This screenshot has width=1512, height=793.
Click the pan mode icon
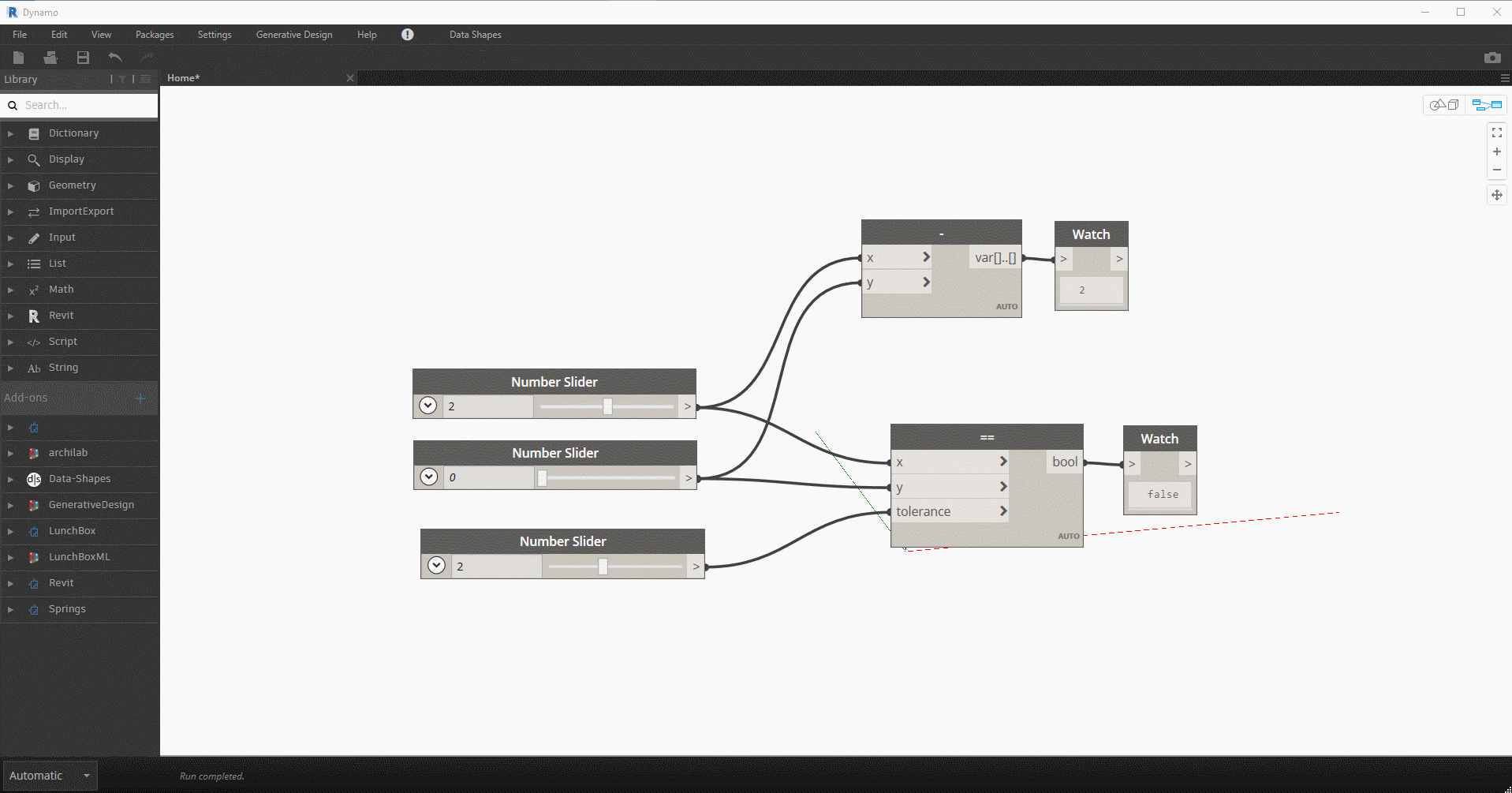coord(1496,195)
